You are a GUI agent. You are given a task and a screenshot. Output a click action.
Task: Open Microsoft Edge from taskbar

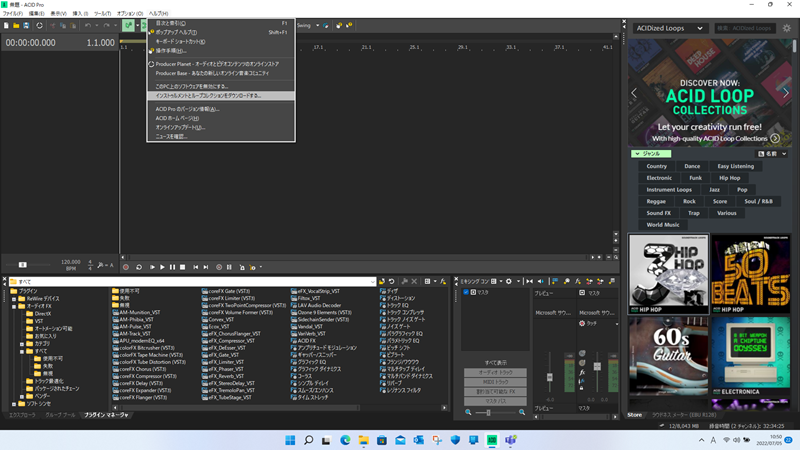coord(345,440)
